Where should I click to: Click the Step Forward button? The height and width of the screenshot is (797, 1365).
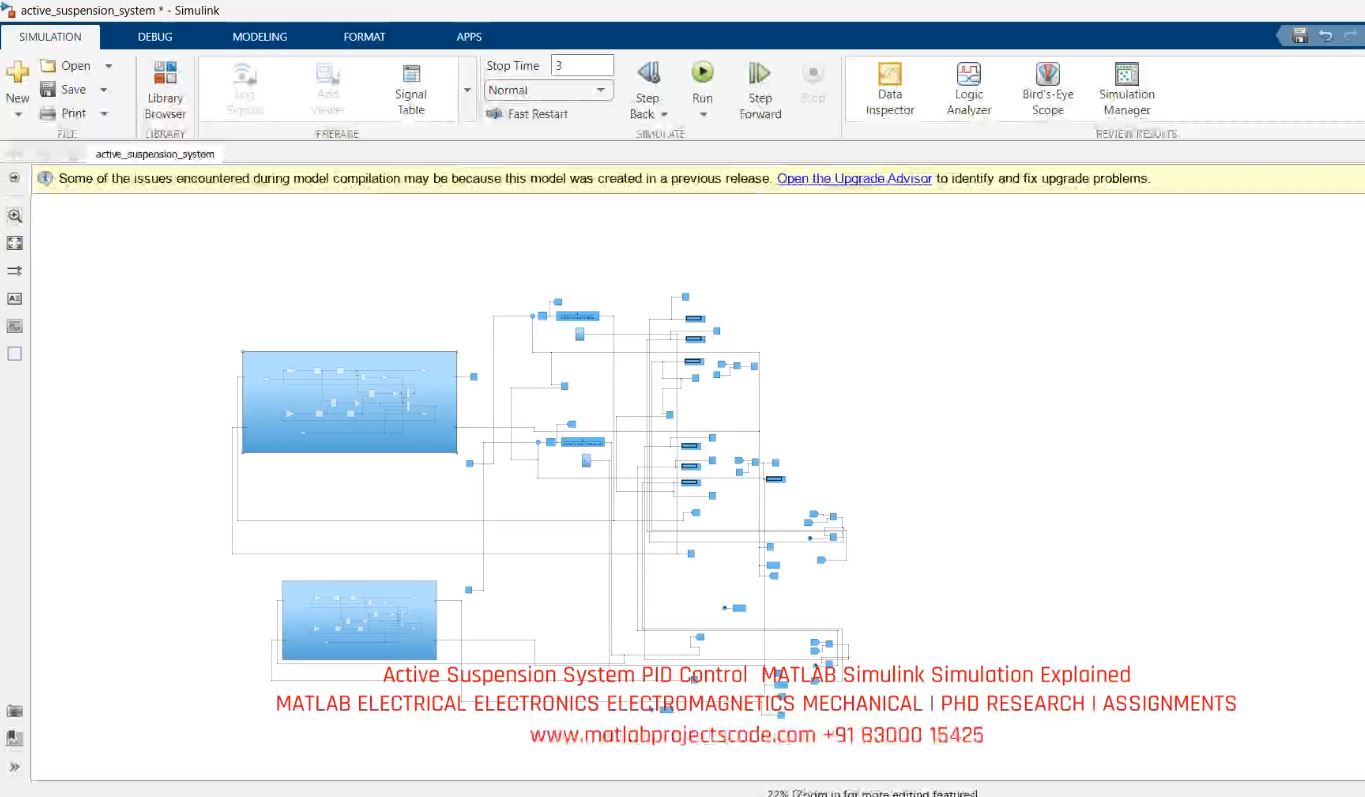pyautogui.click(x=760, y=90)
